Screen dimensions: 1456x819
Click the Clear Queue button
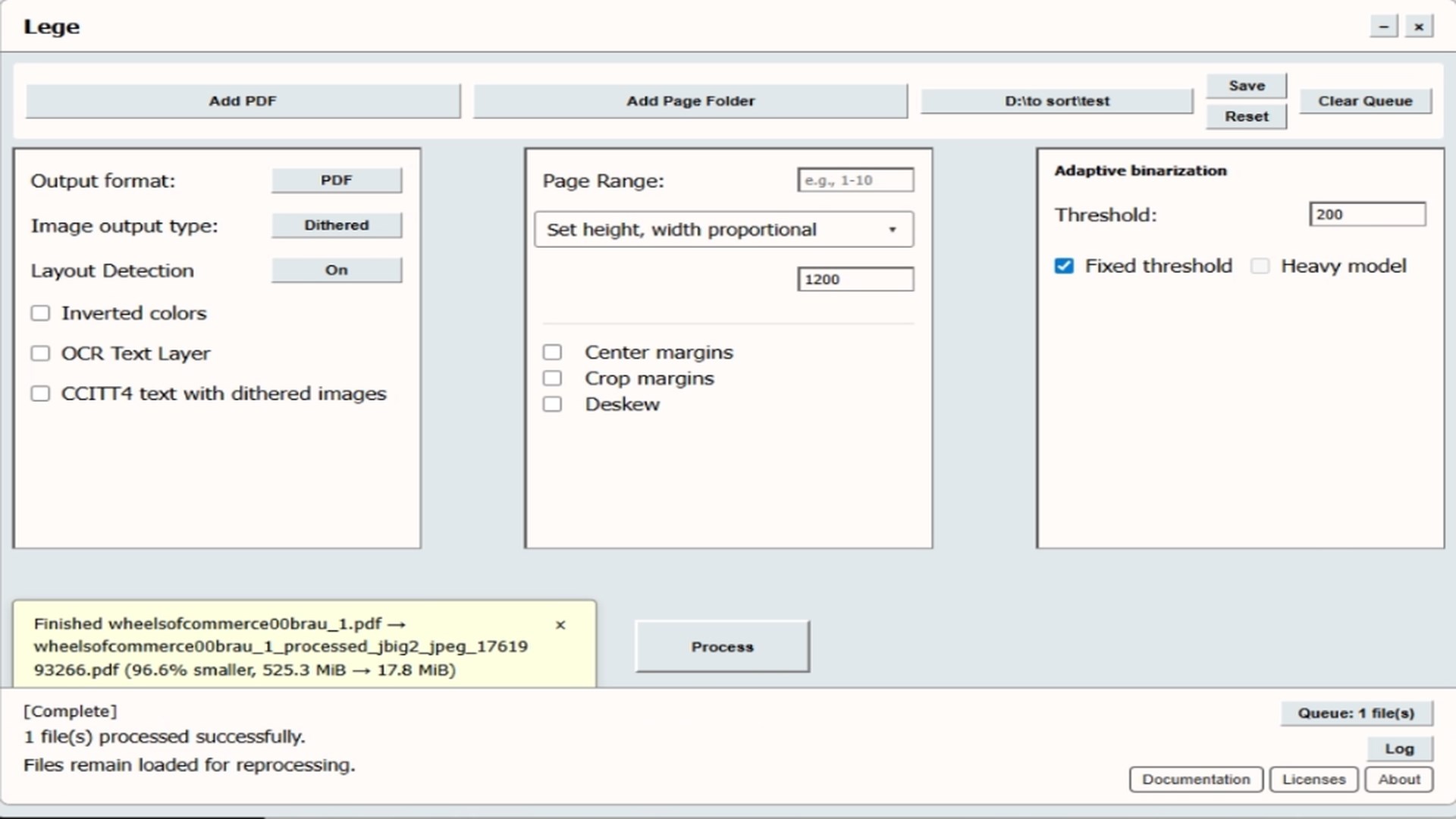(x=1364, y=101)
